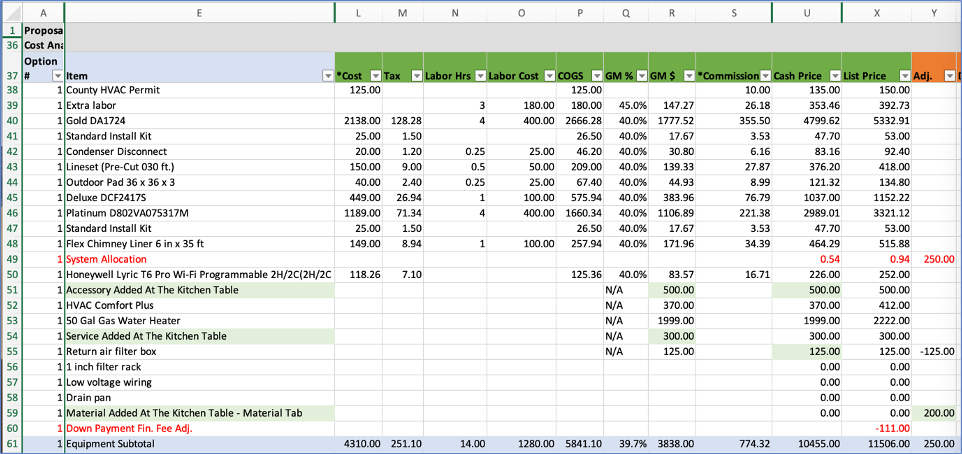Open the Option # filter dropdown
Viewport: 962px width, 454px height.
58,76
